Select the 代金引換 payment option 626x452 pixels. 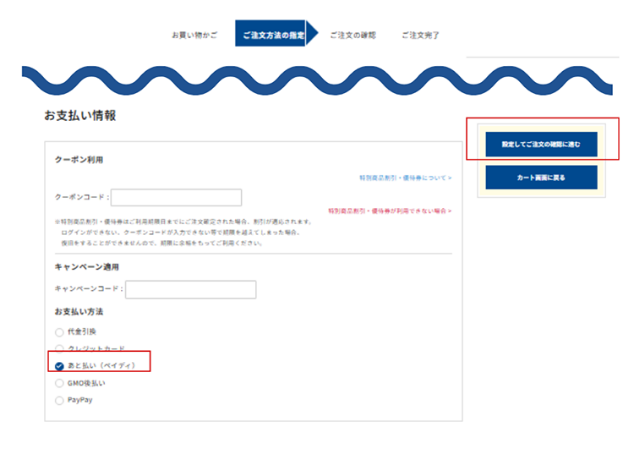tap(60, 331)
